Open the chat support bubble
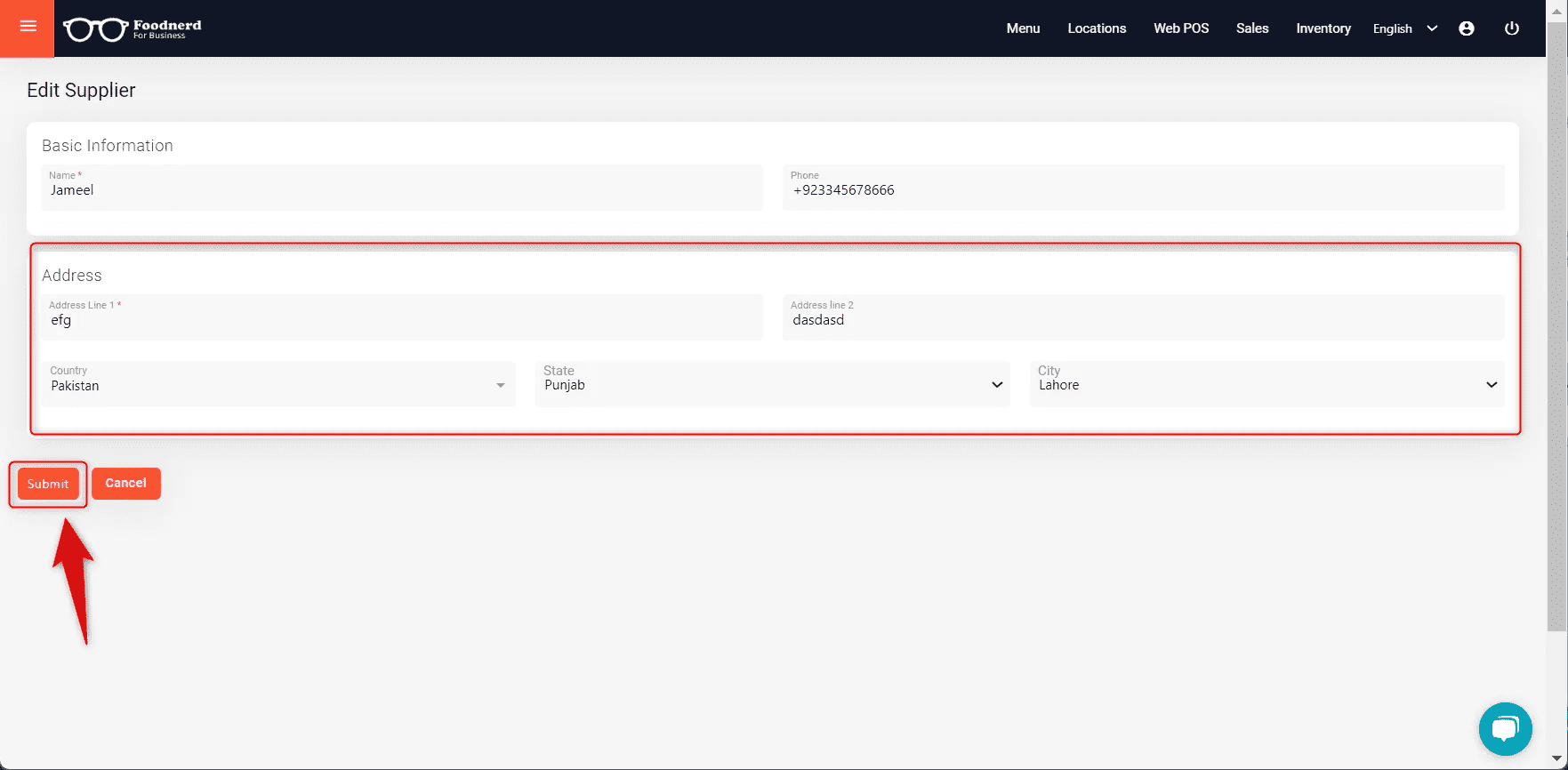Screen dimensions: 1568x770 (x=1505, y=728)
